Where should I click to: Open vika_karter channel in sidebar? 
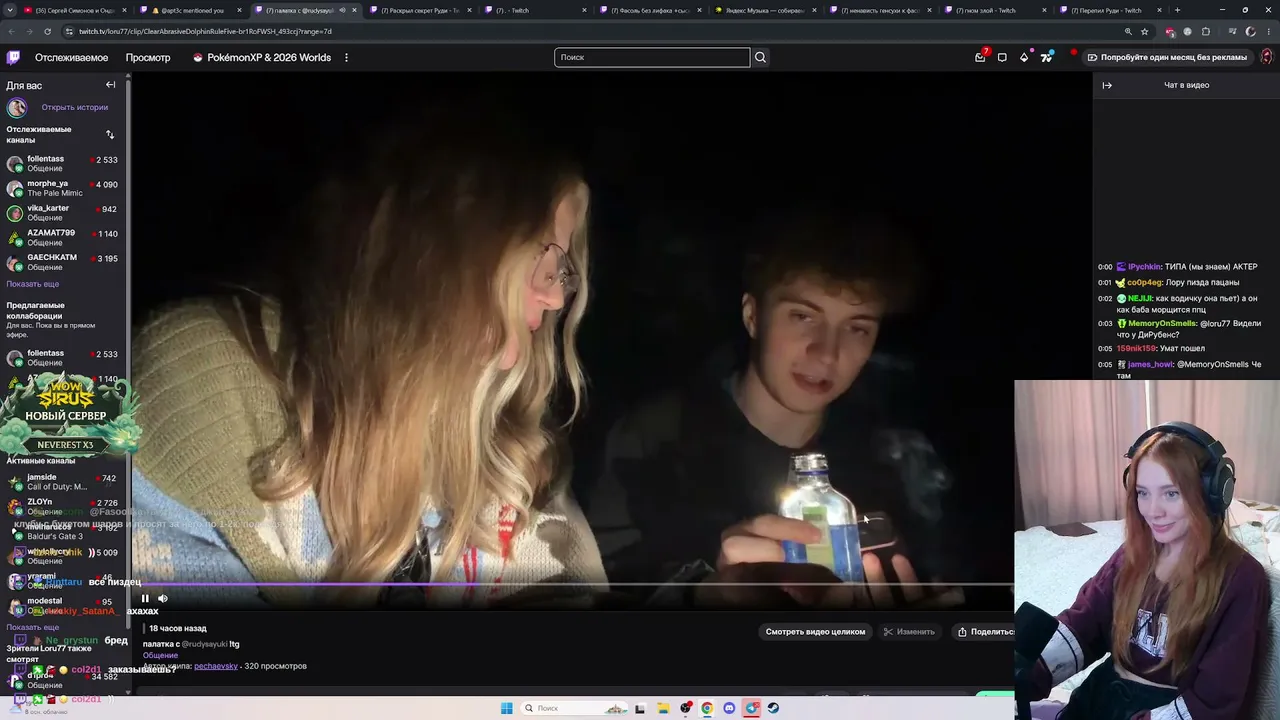pos(63,213)
